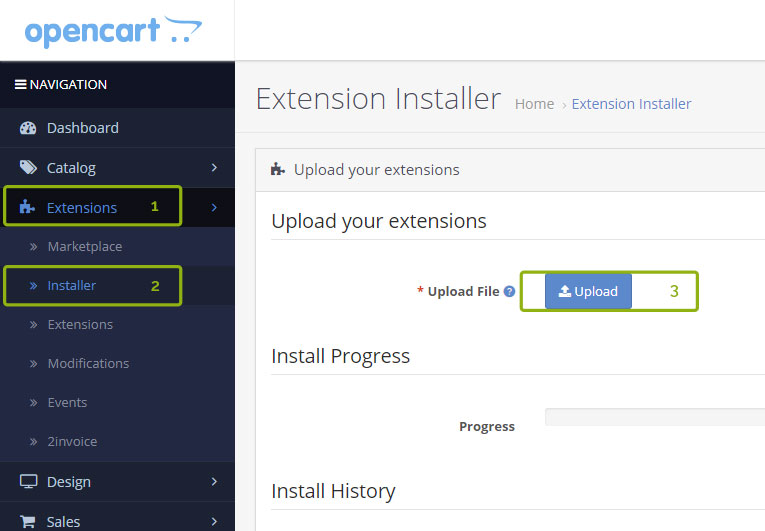
Task: Click the Upload File help question icon
Action: (509, 291)
